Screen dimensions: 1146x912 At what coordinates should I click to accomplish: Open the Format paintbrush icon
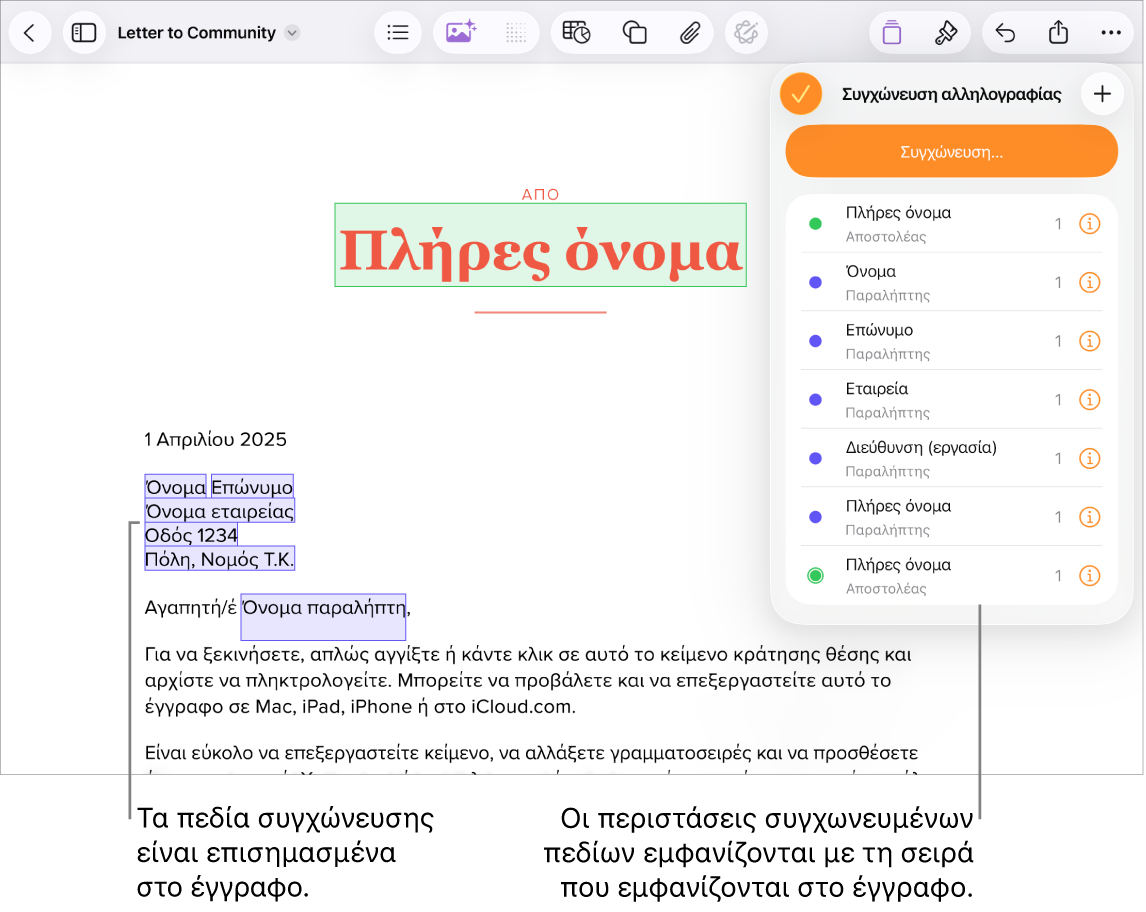tap(946, 33)
